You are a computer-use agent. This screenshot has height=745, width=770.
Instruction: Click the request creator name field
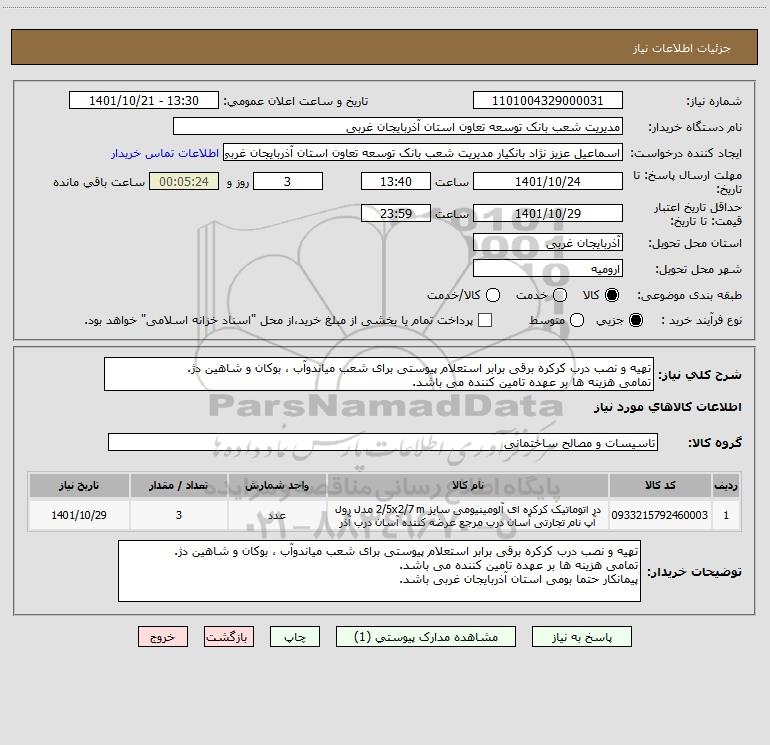(423, 153)
